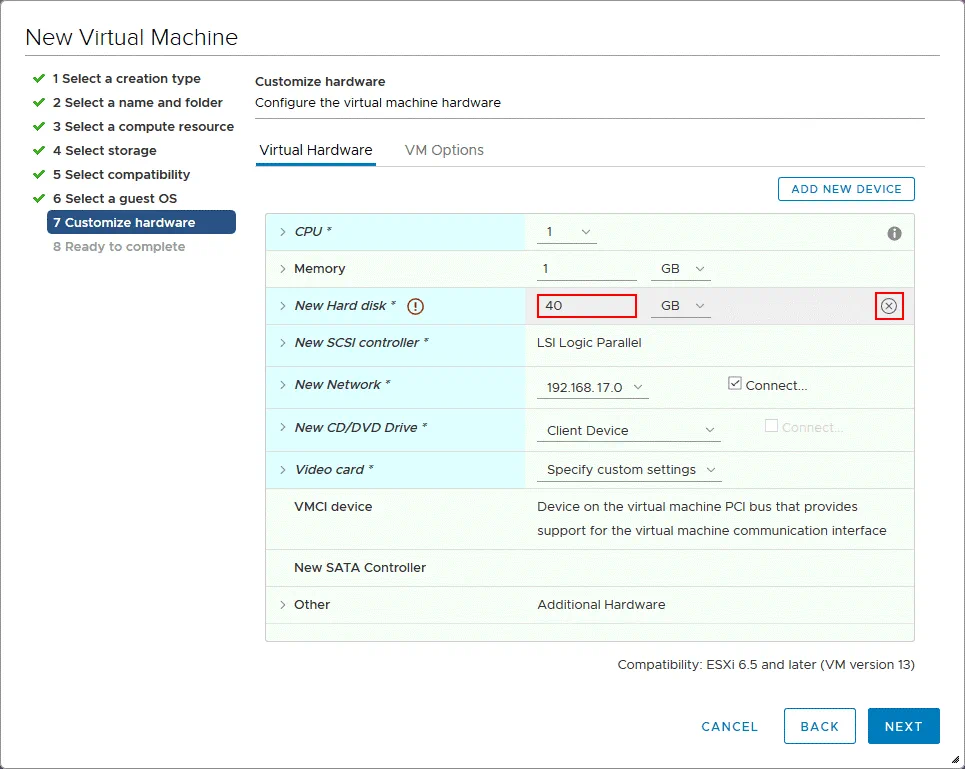Image resolution: width=965 pixels, height=769 pixels.
Task: Go to step 4 Select storage
Action: point(104,151)
